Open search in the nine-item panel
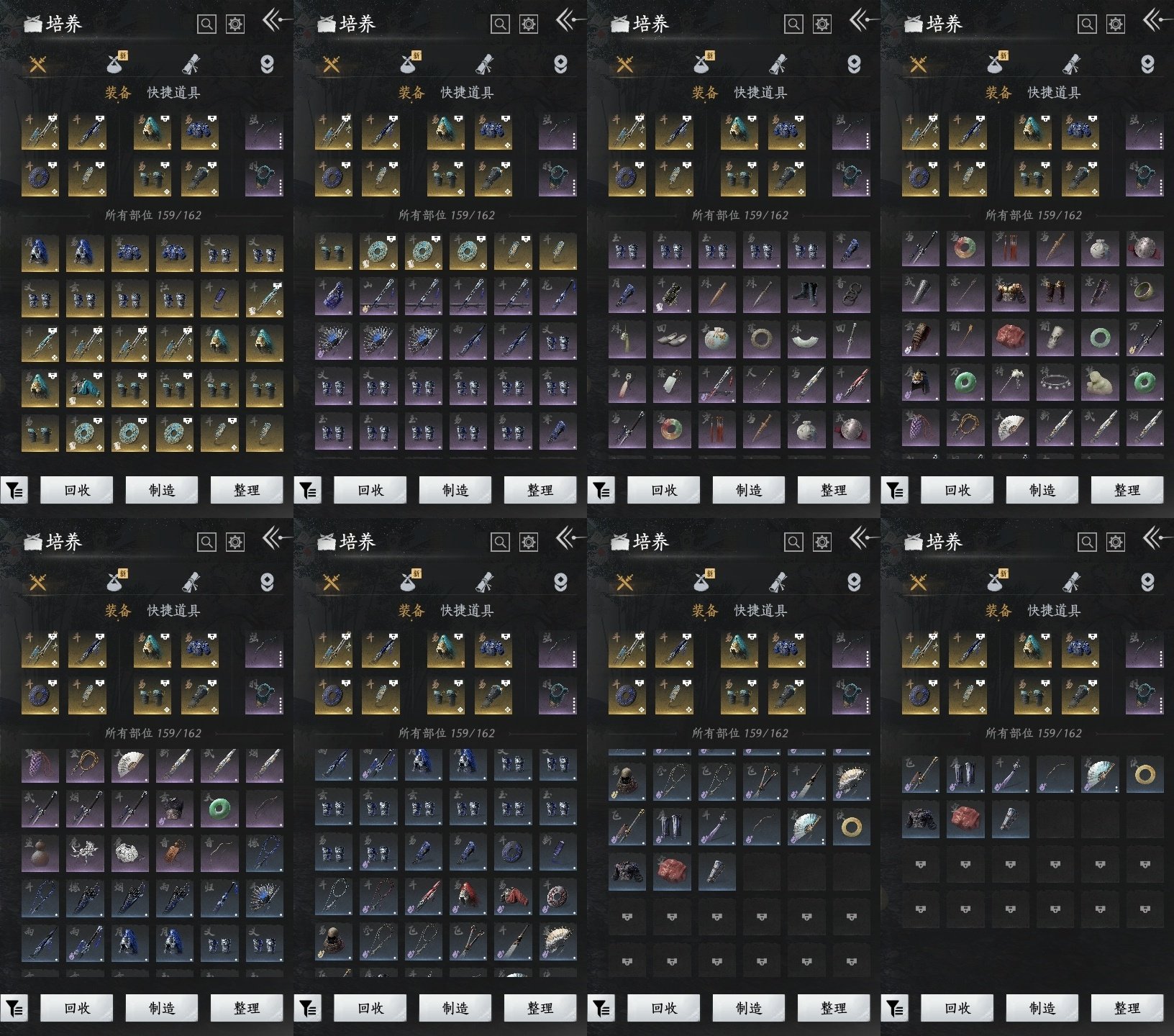Viewport: 1174px width, 1036px height. (x=1087, y=542)
